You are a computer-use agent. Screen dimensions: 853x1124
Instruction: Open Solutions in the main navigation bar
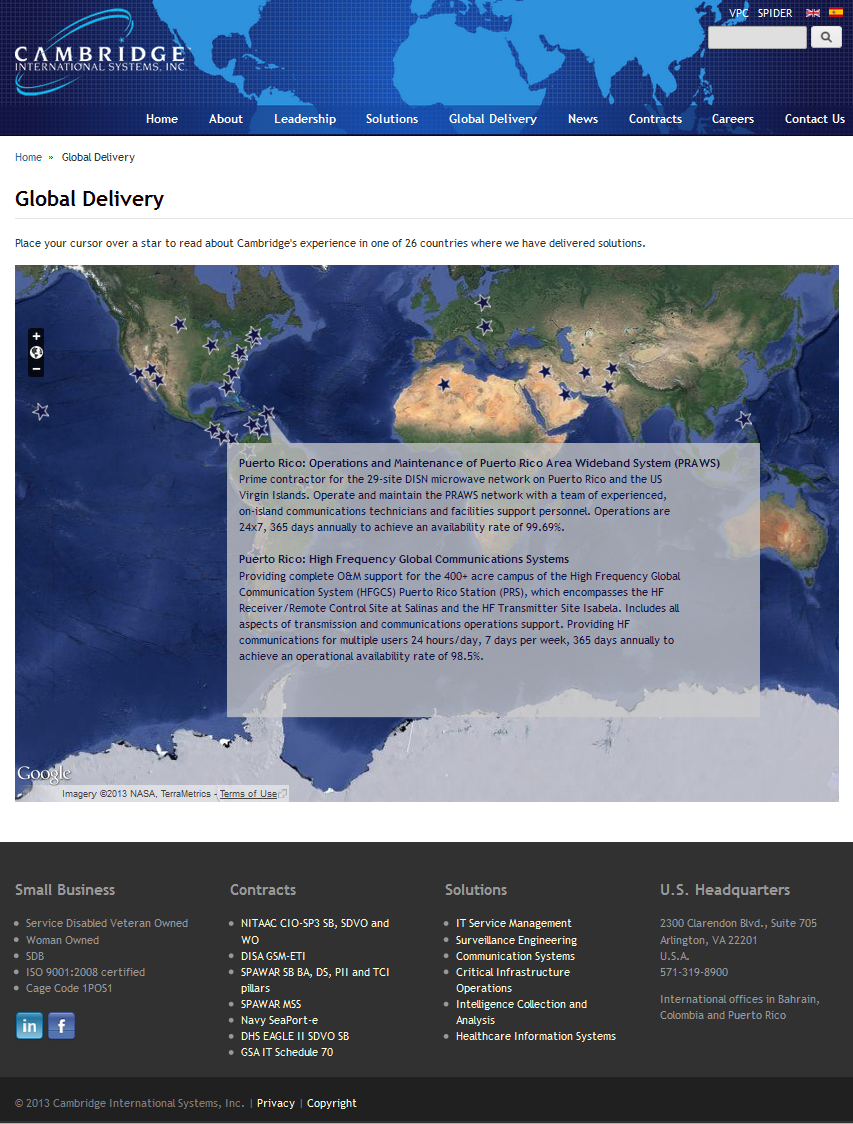click(x=391, y=119)
